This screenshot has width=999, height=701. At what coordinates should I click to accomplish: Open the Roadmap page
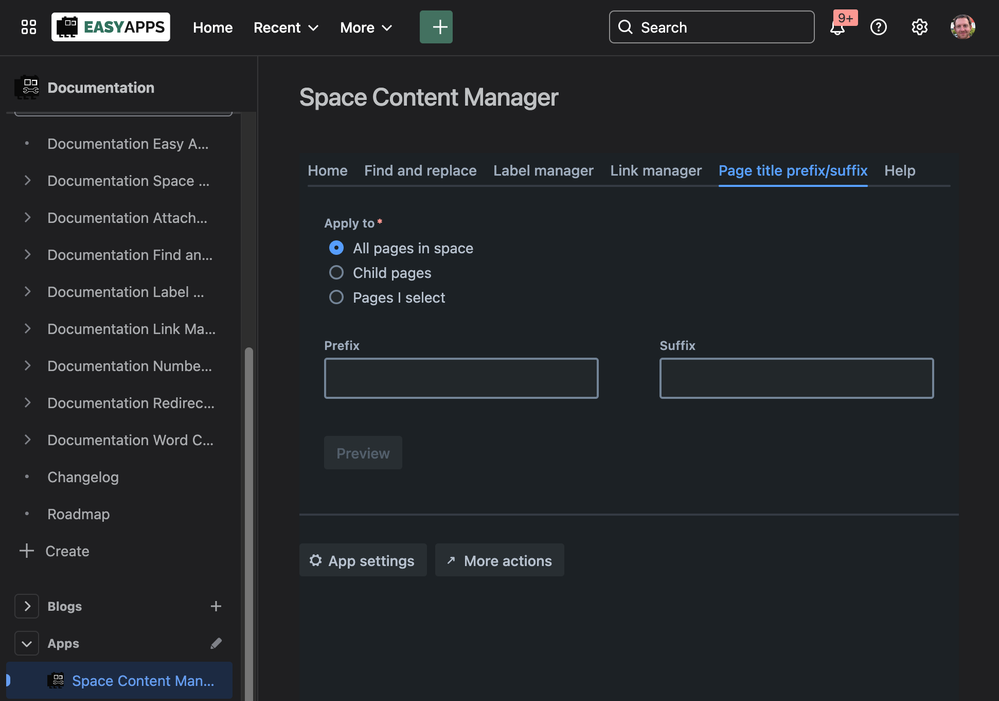tap(78, 514)
